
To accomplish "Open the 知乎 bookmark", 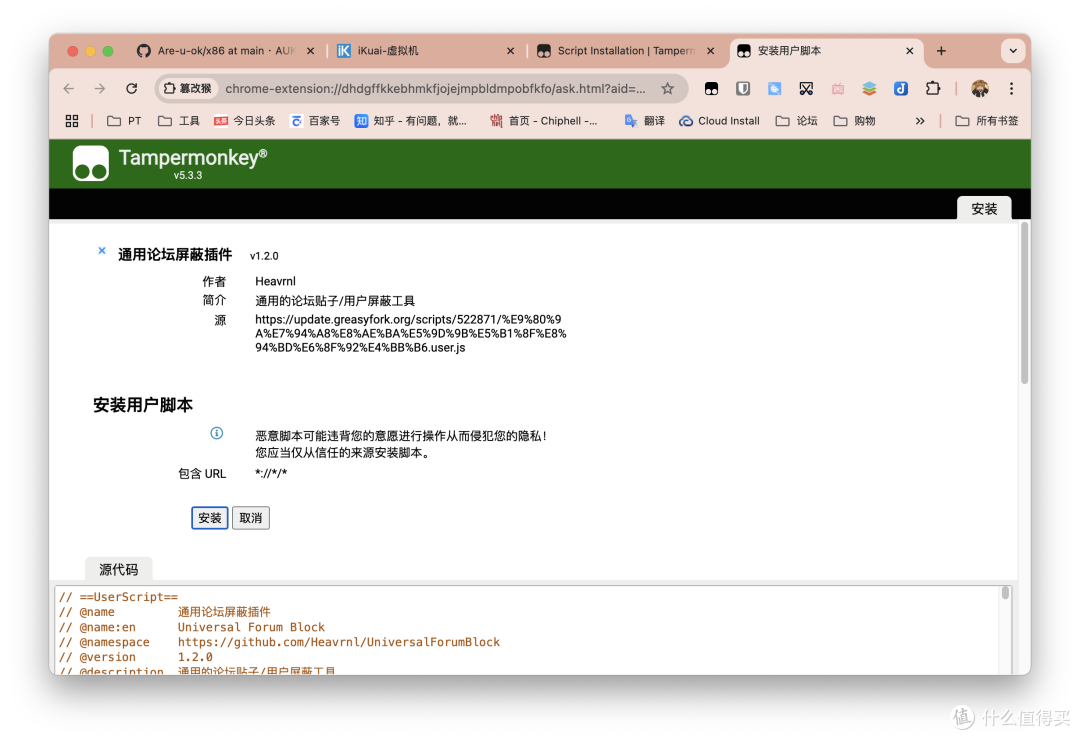I will pos(411,121).
